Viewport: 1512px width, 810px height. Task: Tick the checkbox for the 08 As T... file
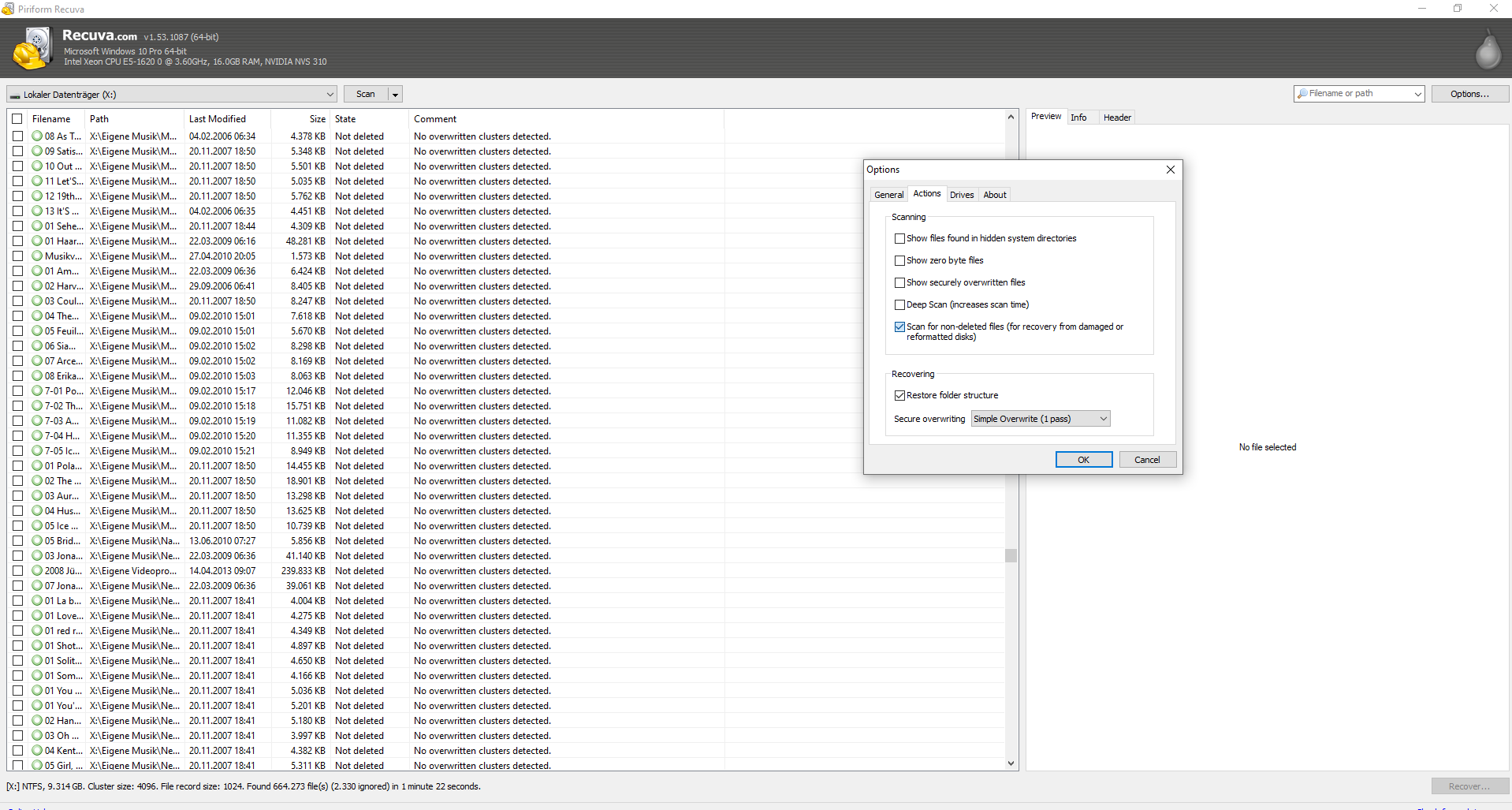17,136
